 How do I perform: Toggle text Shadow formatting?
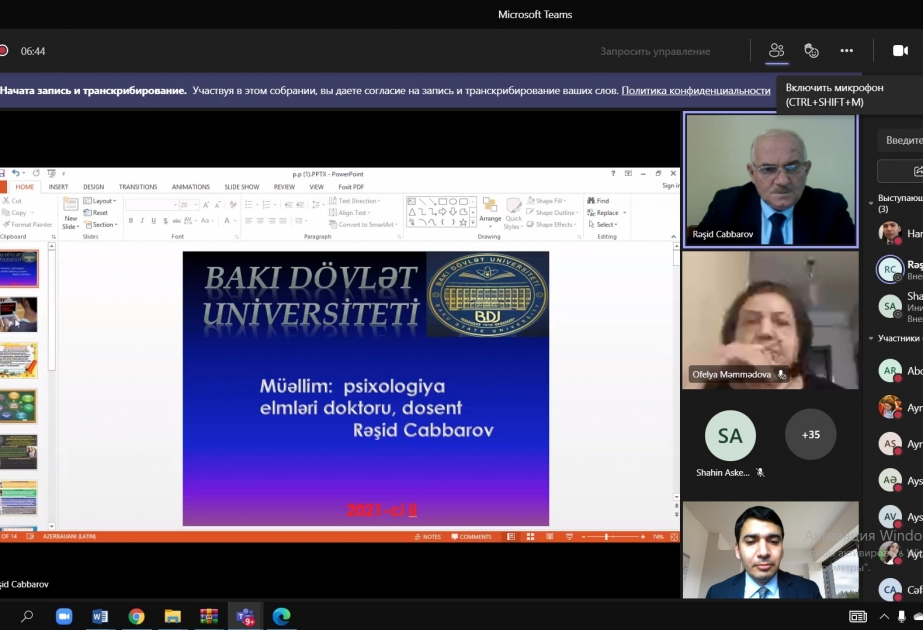[x=165, y=221]
